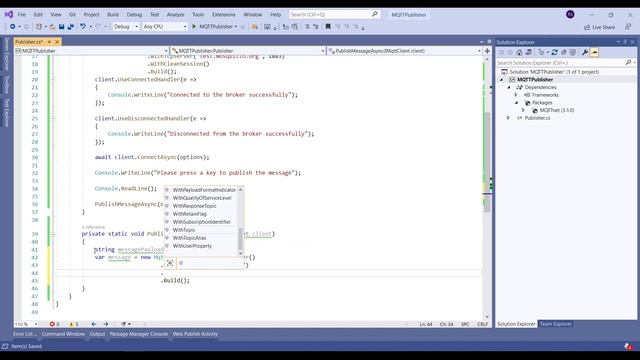Click Switch Views icon in Solution Explorer
This screenshot has width=640, height=360.
pos(529,52)
